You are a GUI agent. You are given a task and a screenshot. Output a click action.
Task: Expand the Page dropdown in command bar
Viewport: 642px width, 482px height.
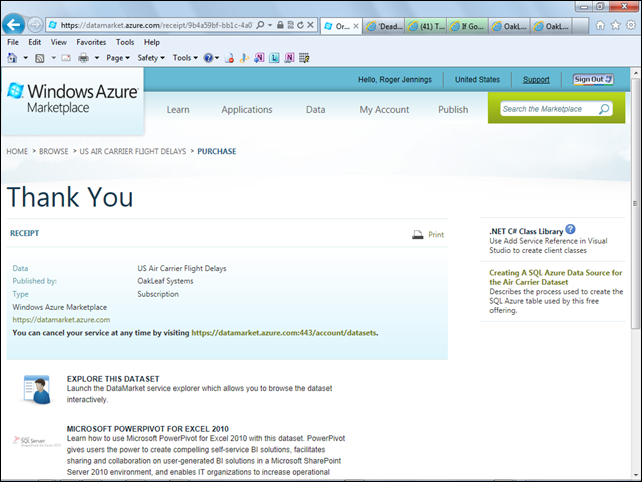click(118, 58)
